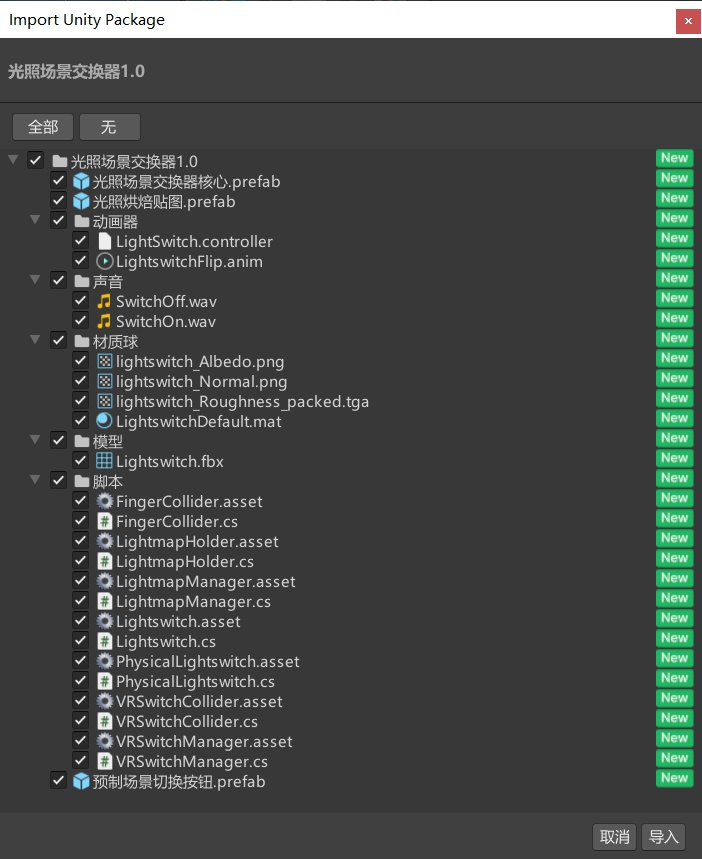
Task: Click the folder icon of 动画器
Action: (x=82, y=221)
